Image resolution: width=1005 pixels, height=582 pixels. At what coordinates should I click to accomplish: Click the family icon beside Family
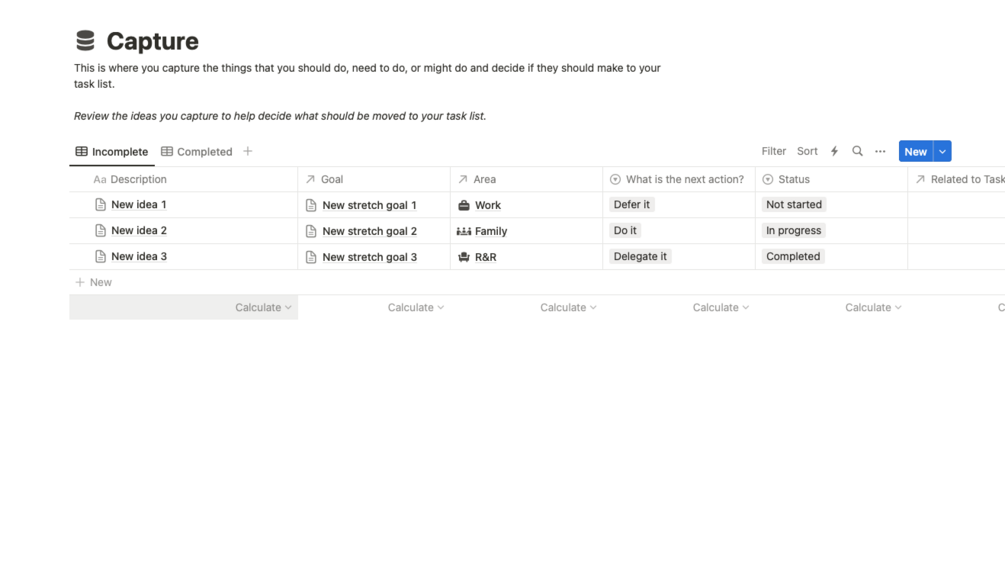point(464,231)
